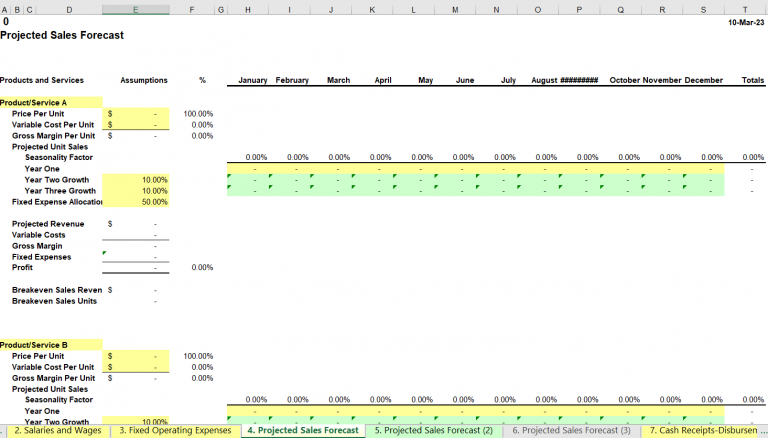Viewport: 768px width, 438px height.
Task: Select Product A Year Two Growth 10.00% cell
Action: (x=136, y=180)
